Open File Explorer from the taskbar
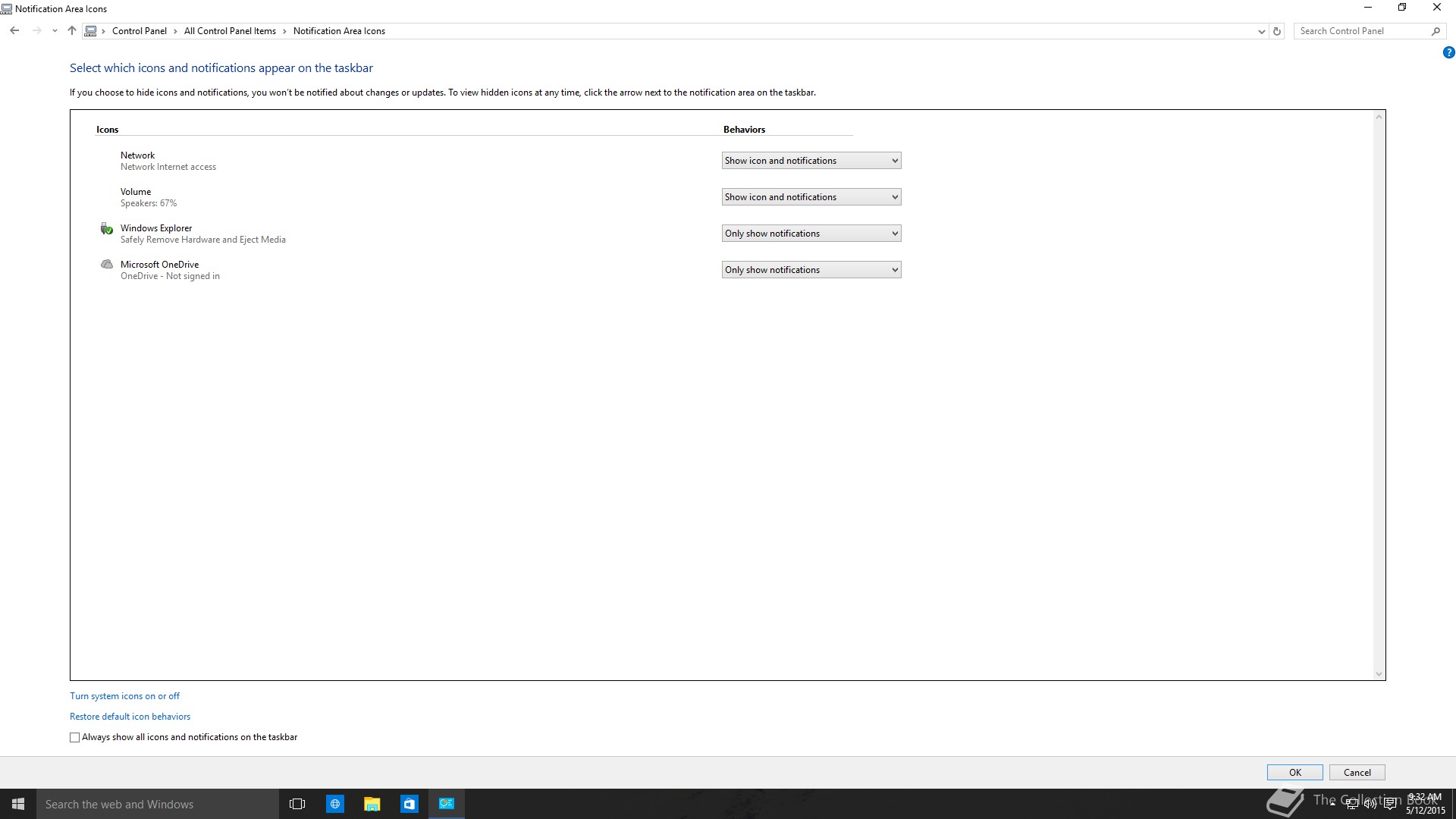Image resolution: width=1456 pixels, height=819 pixels. click(372, 804)
